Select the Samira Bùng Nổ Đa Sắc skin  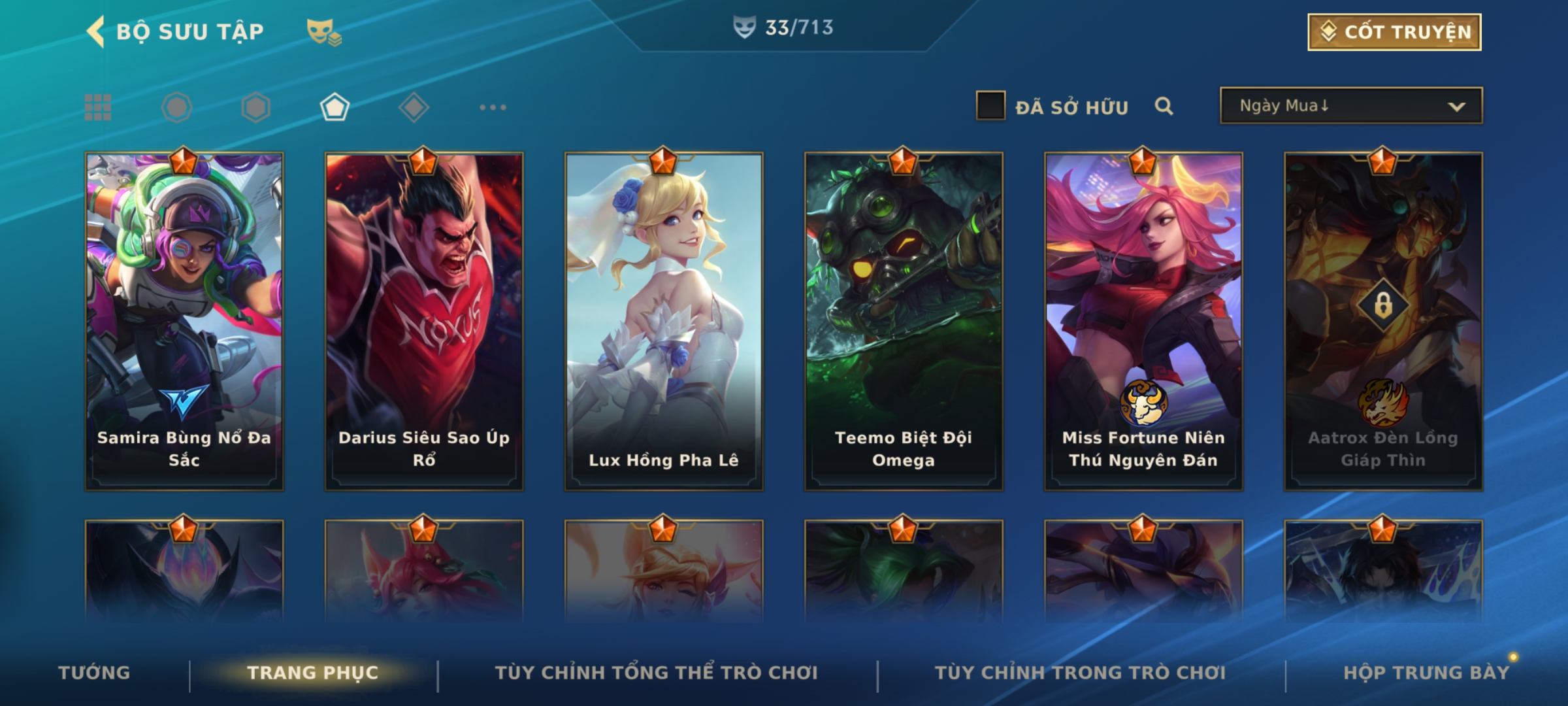(184, 322)
